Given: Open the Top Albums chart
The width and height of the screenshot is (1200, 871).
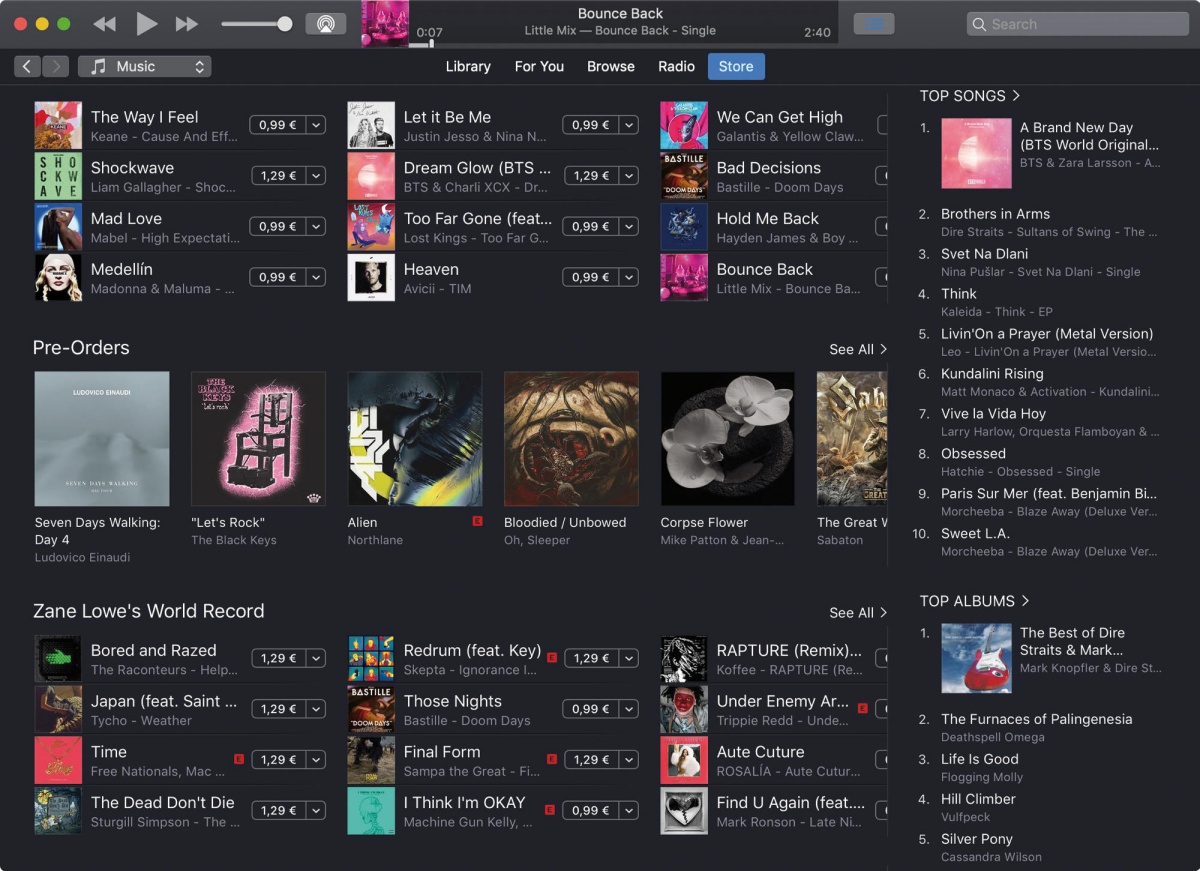Looking at the screenshot, I should (x=974, y=601).
